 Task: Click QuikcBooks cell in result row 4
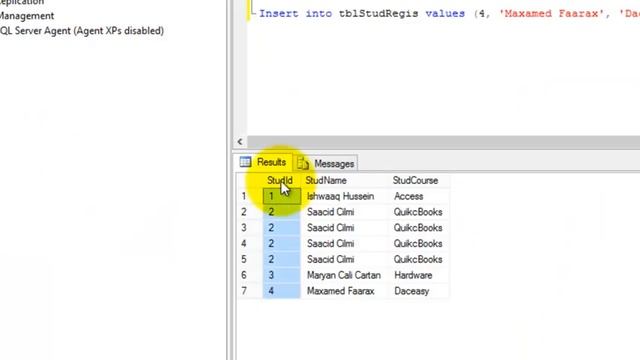(419, 244)
